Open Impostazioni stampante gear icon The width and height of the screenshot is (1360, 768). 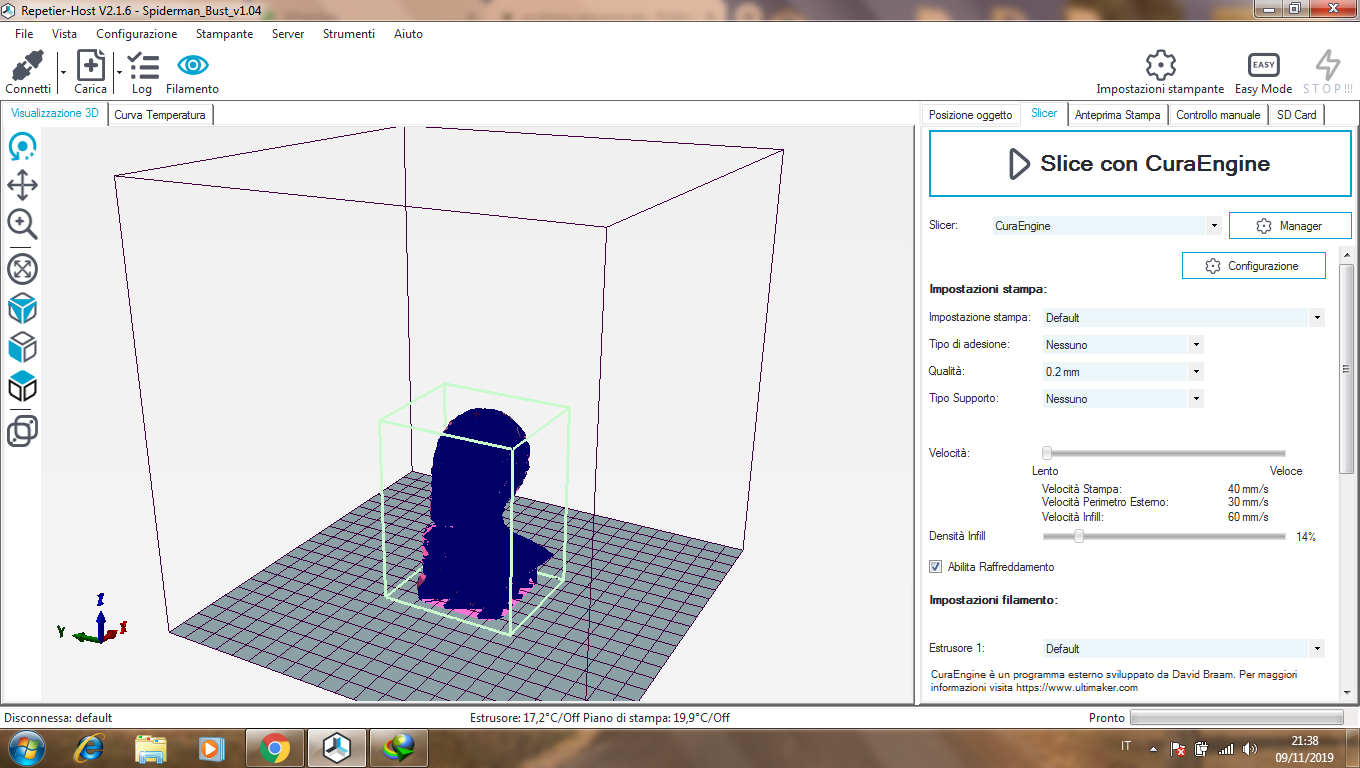coord(1160,65)
